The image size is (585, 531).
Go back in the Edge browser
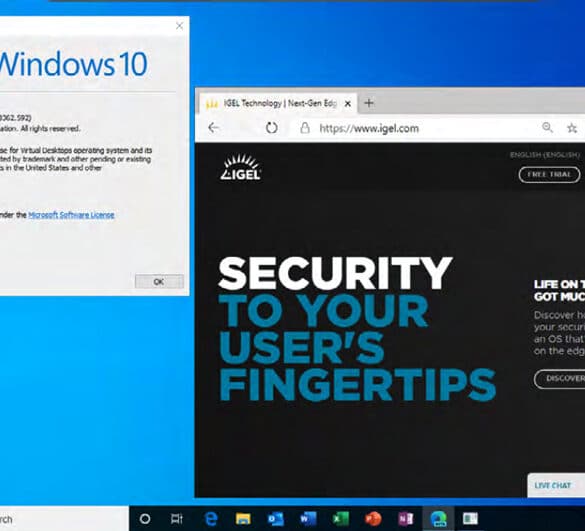[x=213, y=128]
